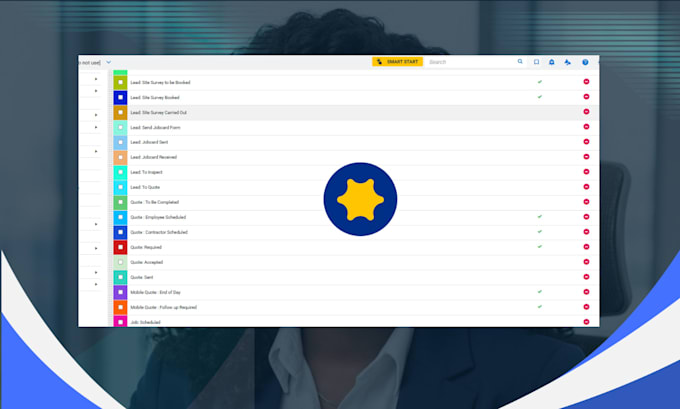Click red remove icon for 'Lead: Site Survey Carried Out'
The width and height of the screenshot is (680, 409).
tap(586, 111)
